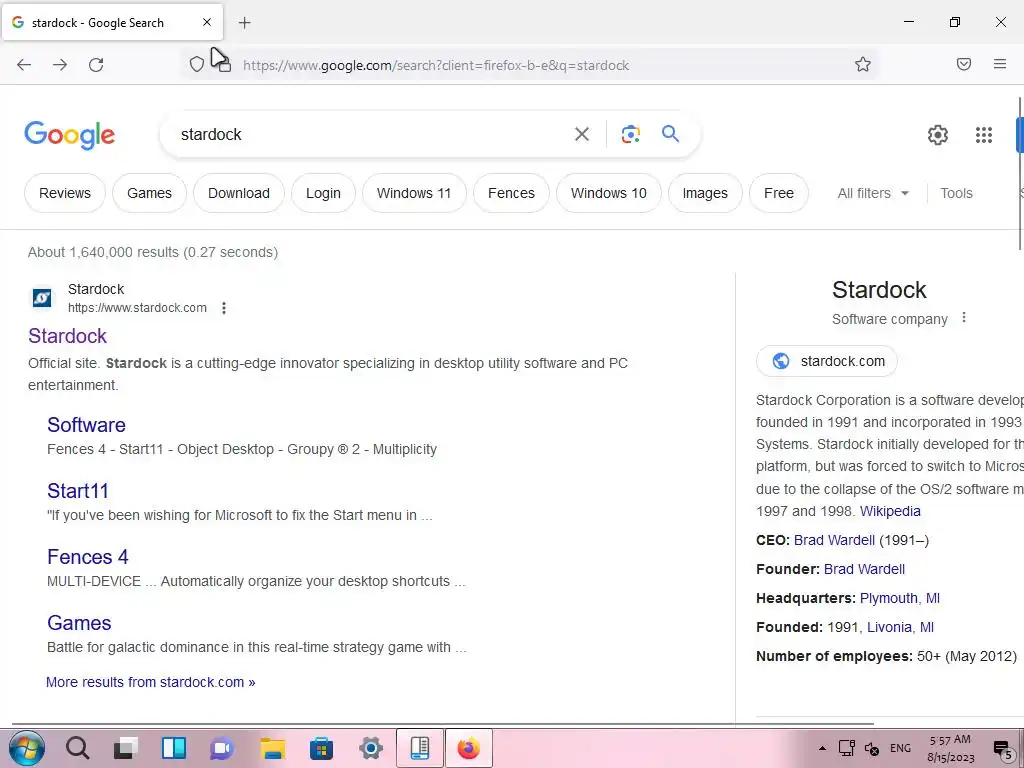This screenshot has height=768, width=1024.
Task: Open Microsoft Store from taskbar
Action: 321,748
